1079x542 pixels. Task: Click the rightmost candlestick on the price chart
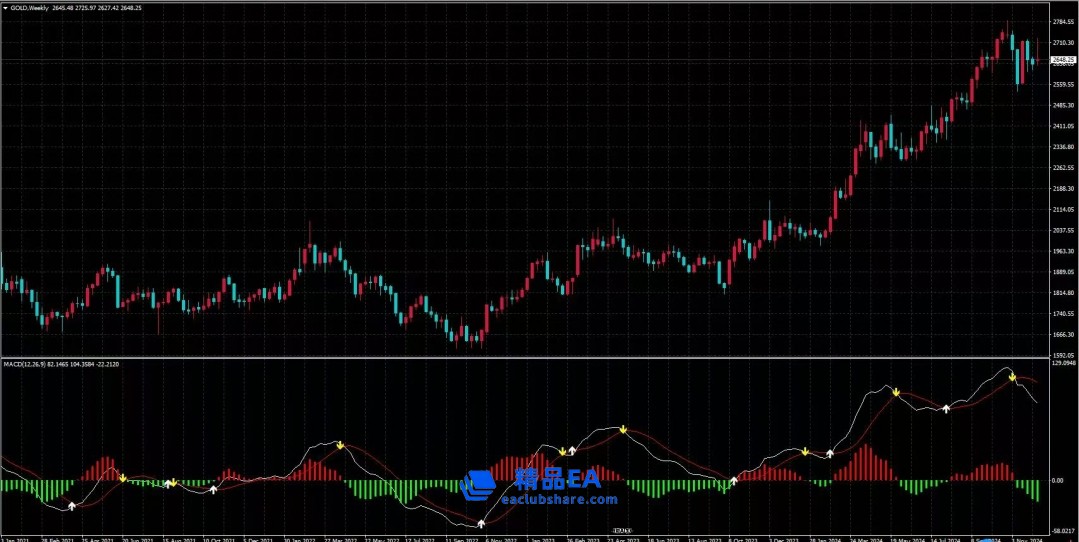(1037, 55)
